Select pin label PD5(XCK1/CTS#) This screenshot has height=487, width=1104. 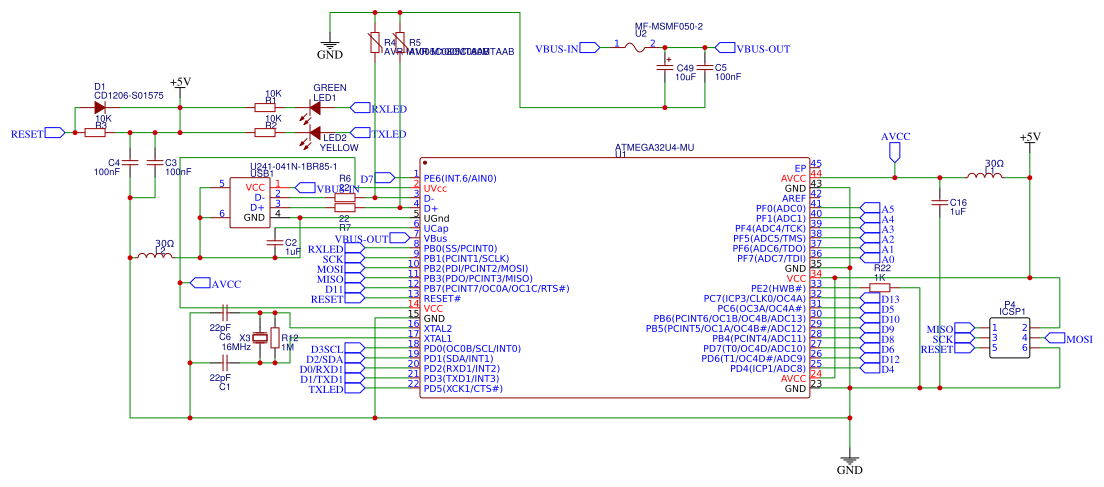[463, 388]
